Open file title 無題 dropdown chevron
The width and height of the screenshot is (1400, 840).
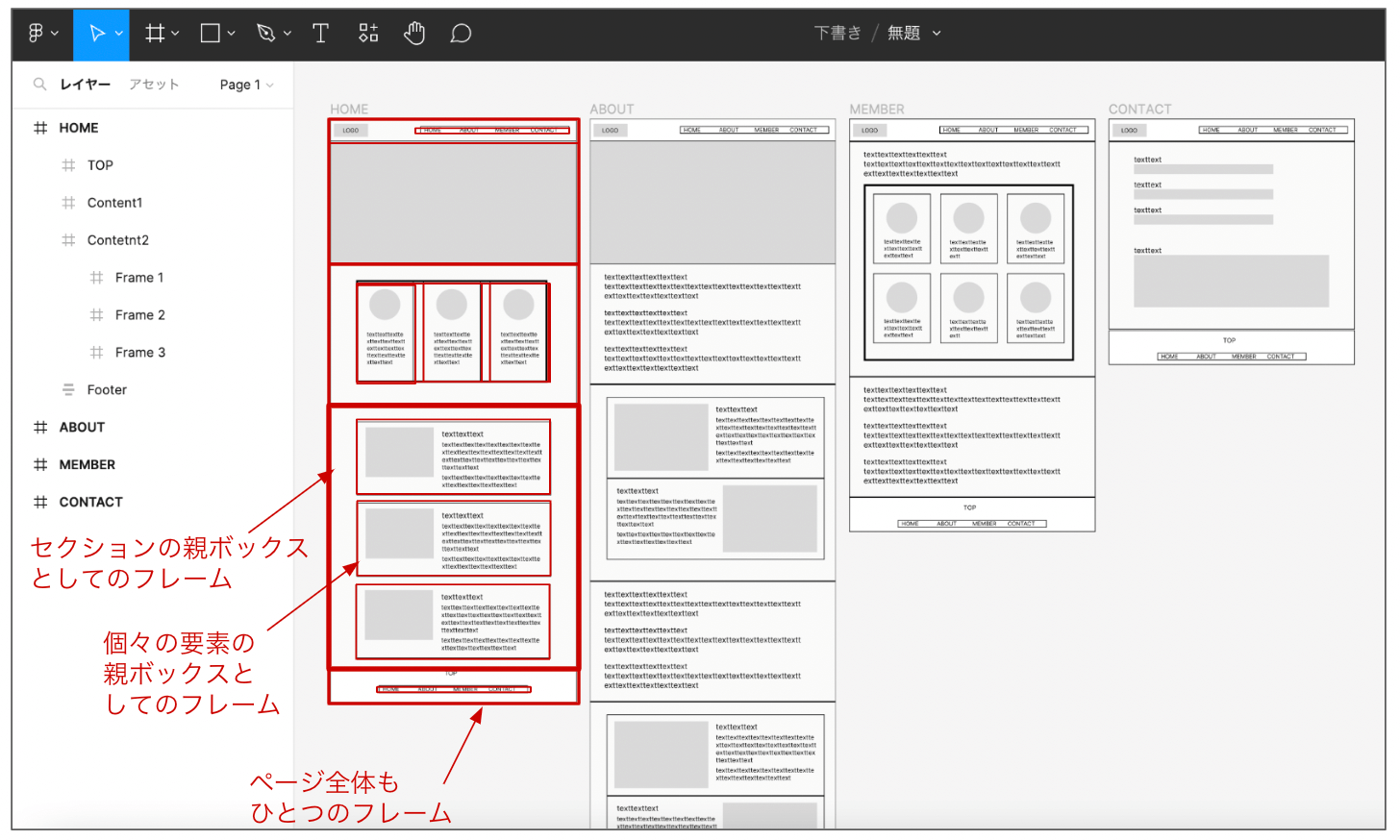point(937,34)
